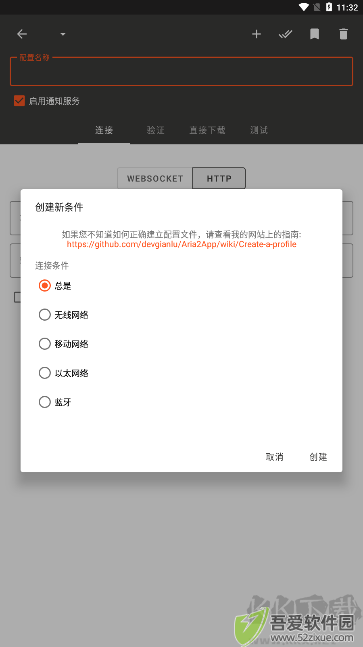Switch to the 验证 tab
This screenshot has height=647, width=363.
click(156, 130)
